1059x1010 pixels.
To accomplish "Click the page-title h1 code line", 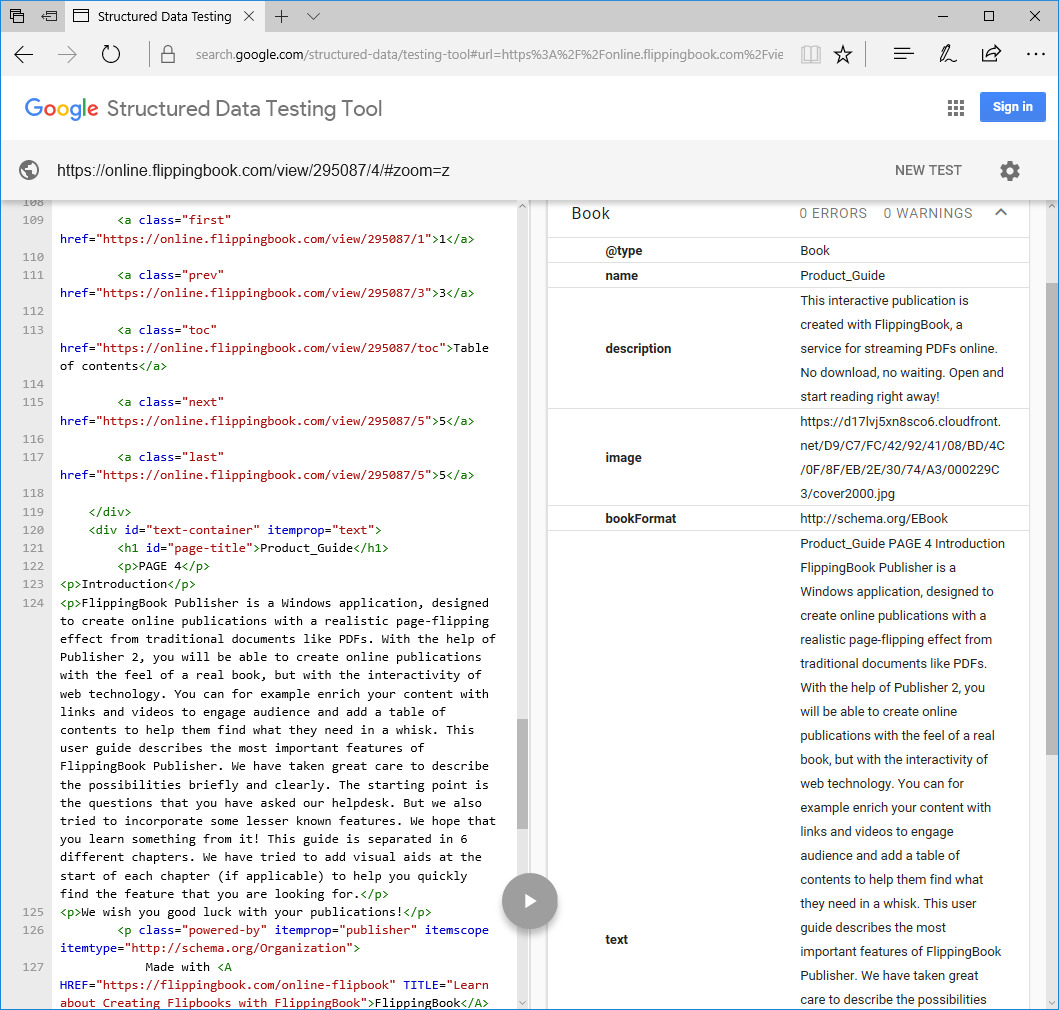I will tap(253, 548).
